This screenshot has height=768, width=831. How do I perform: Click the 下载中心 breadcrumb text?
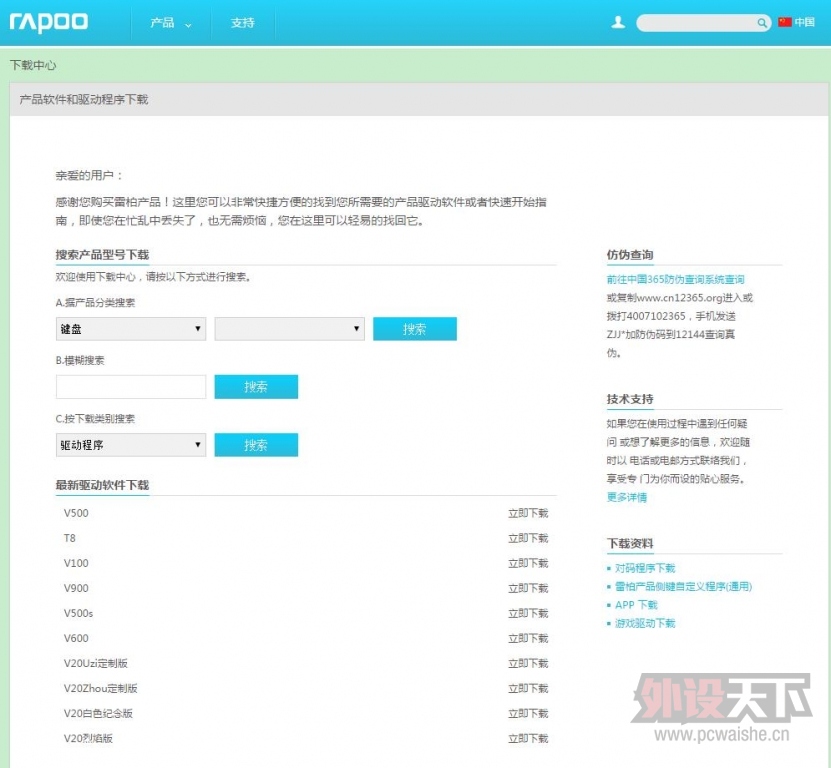[x=33, y=65]
